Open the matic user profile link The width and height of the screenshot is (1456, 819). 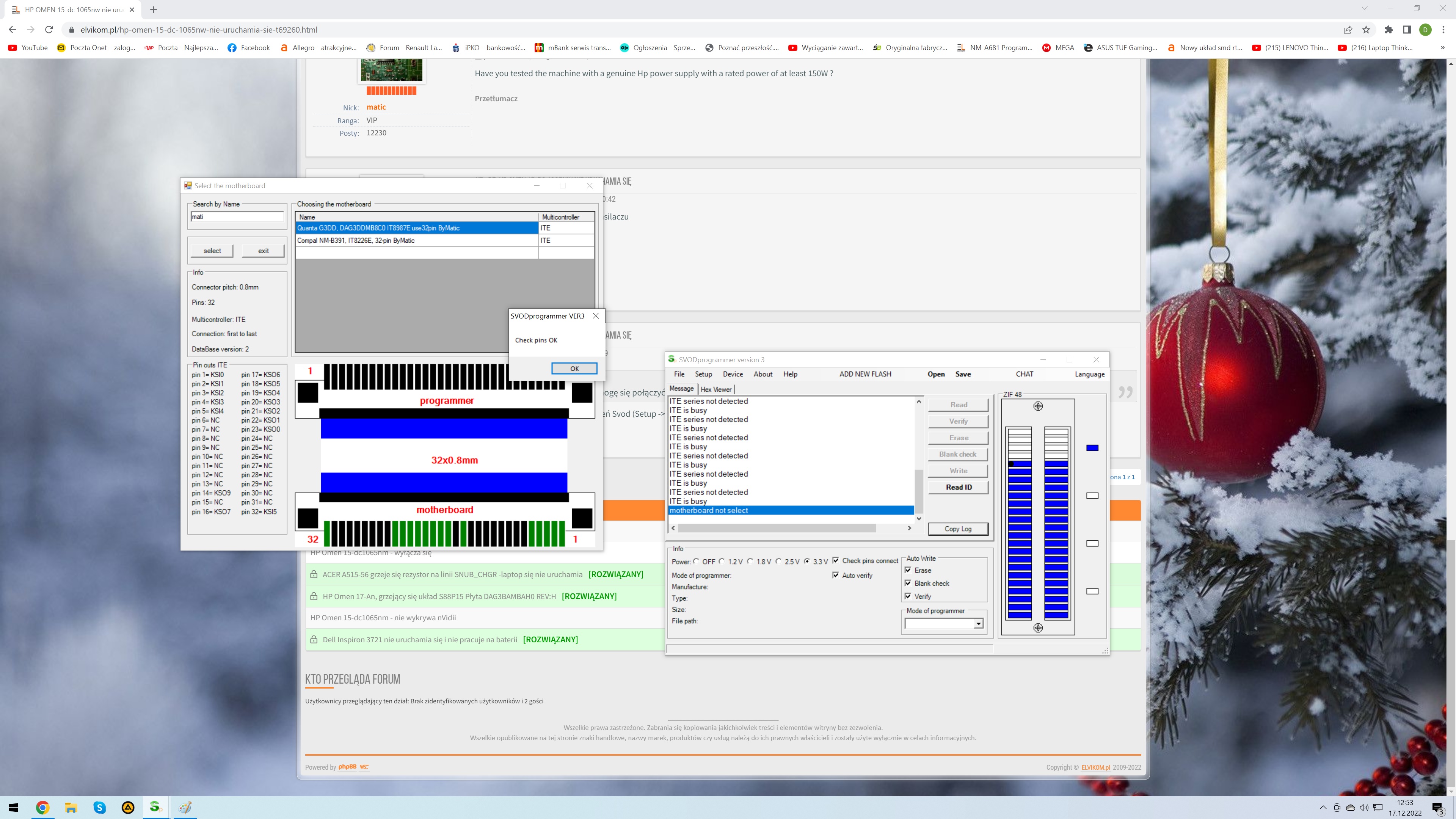(x=376, y=107)
